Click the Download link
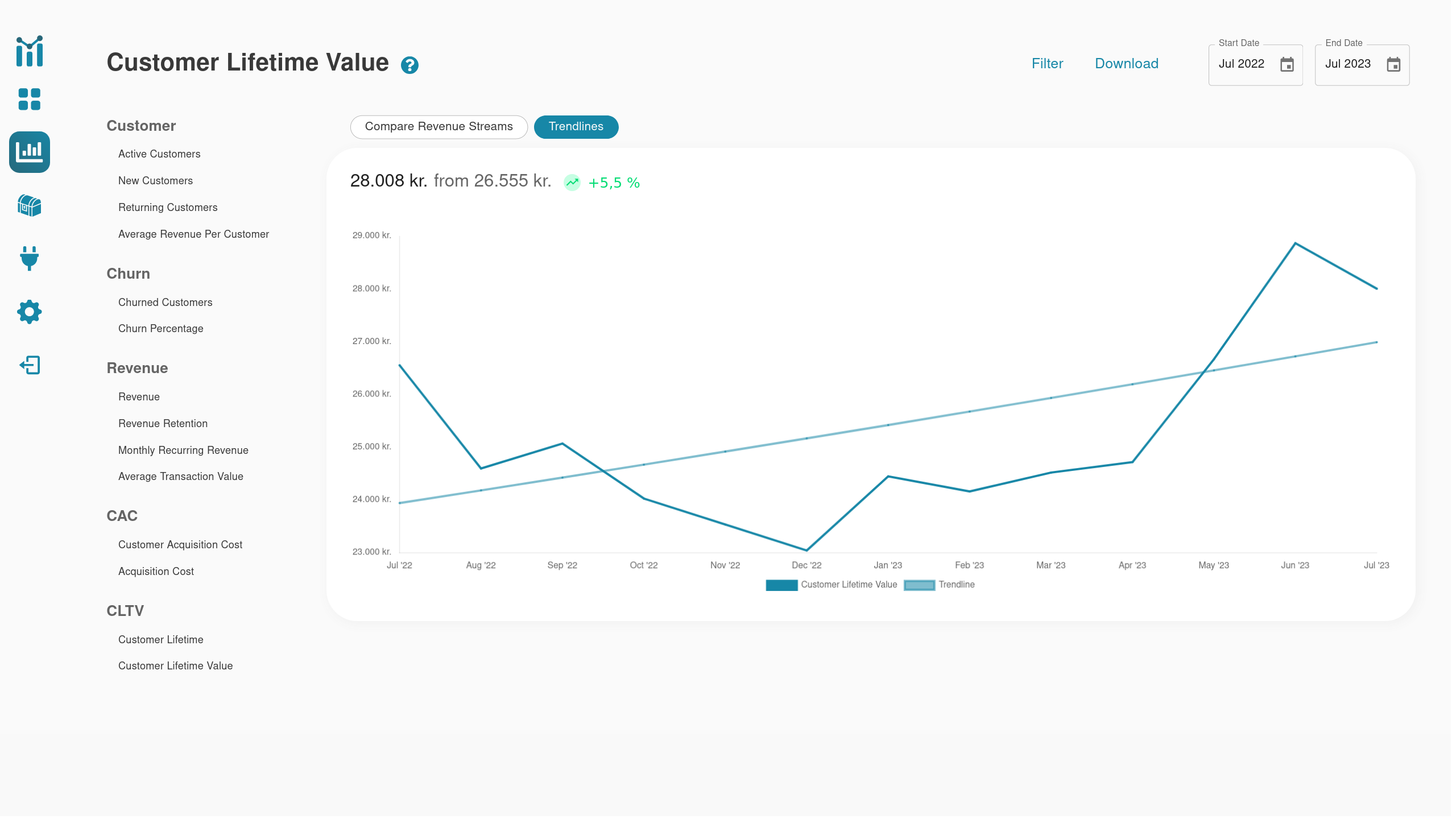 (x=1126, y=63)
